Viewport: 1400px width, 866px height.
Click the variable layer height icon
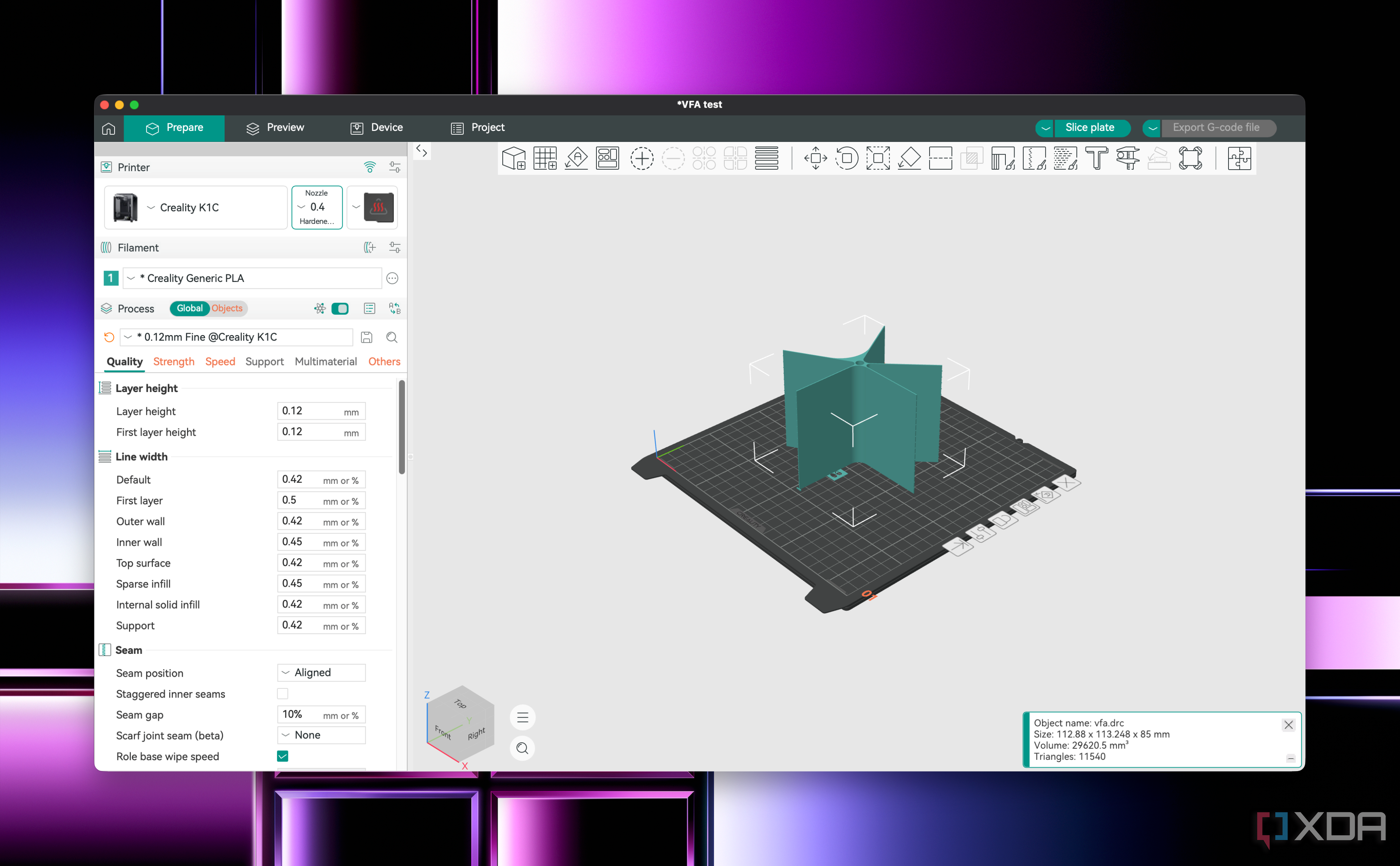(x=766, y=158)
